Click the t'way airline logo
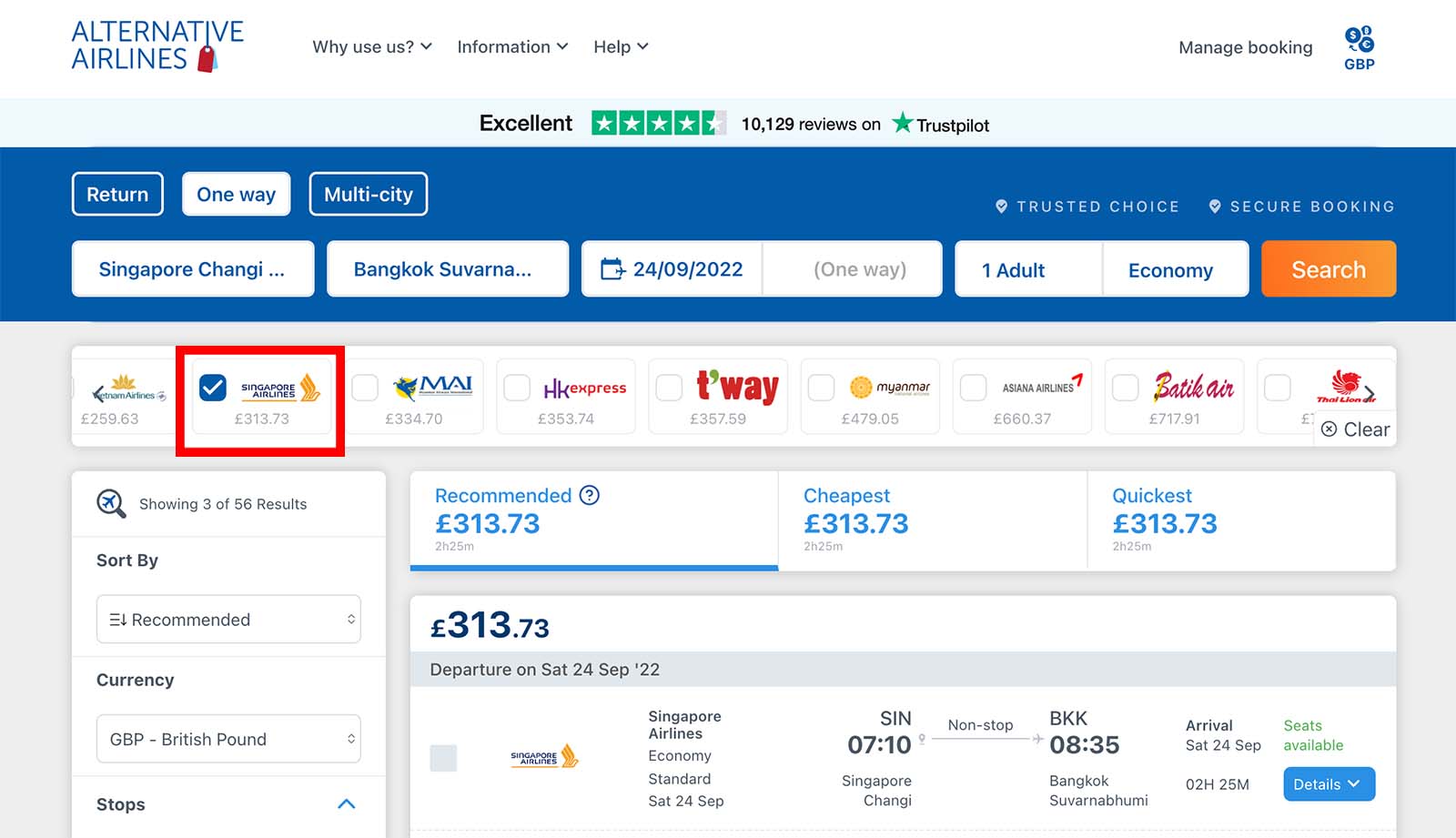Image resolution: width=1456 pixels, height=838 pixels. pyautogui.click(x=737, y=387)
